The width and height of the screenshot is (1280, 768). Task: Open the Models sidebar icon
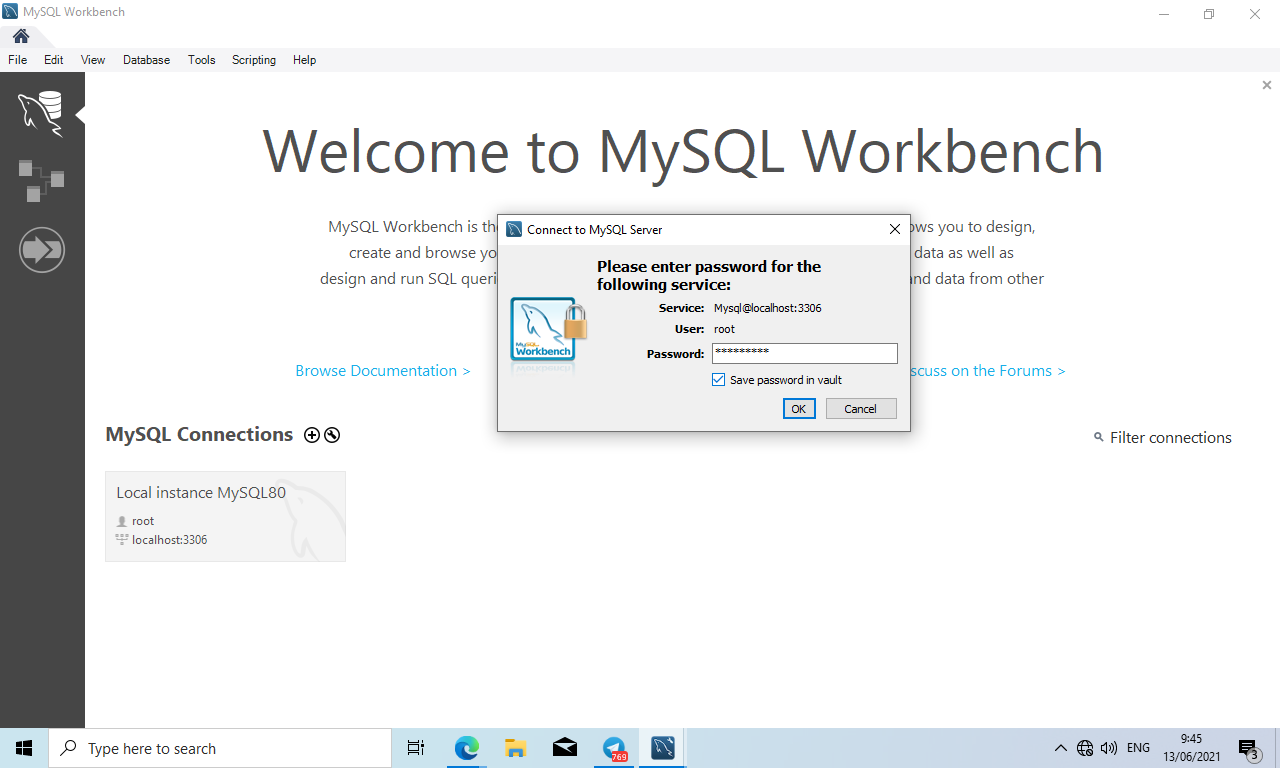tap(41, 181)
